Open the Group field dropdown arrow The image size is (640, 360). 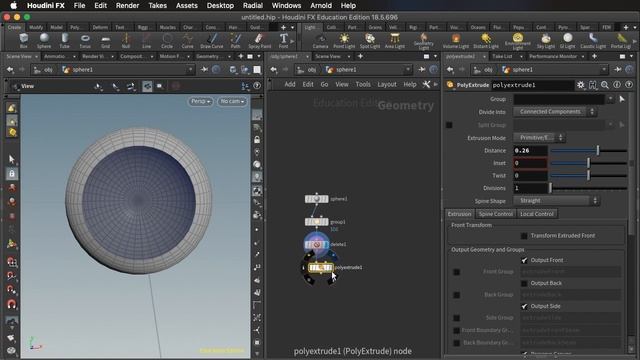click(x=611, y=99)
